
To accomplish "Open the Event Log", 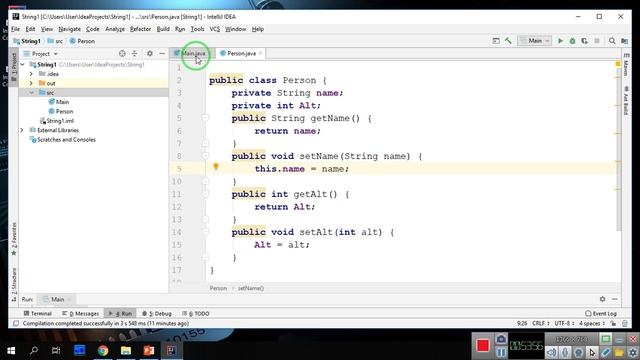I will click(600, 313).
